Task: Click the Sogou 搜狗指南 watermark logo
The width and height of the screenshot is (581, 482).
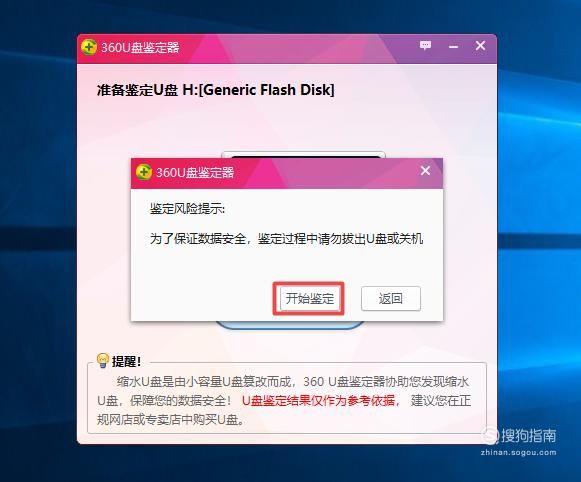Action: coord(519,435)
